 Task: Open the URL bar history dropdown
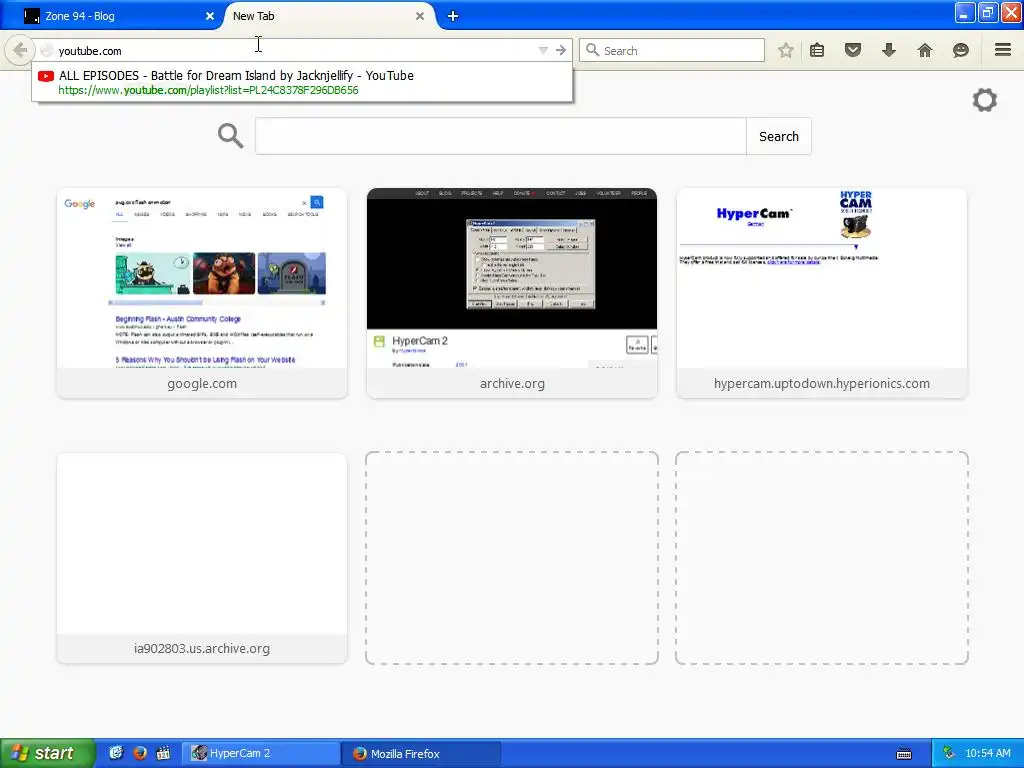[543, 50]
